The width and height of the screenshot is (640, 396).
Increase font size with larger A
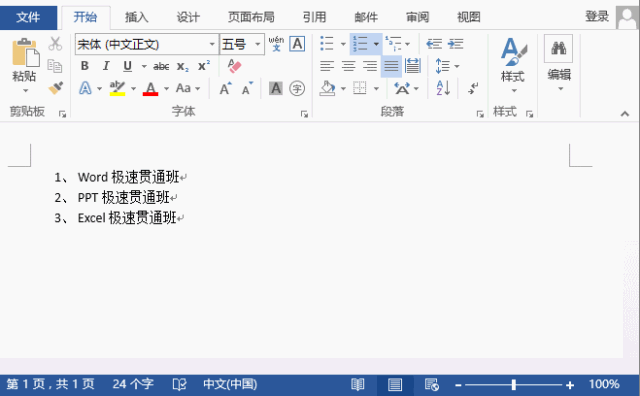pyautogui.click(x=225, y=88)
